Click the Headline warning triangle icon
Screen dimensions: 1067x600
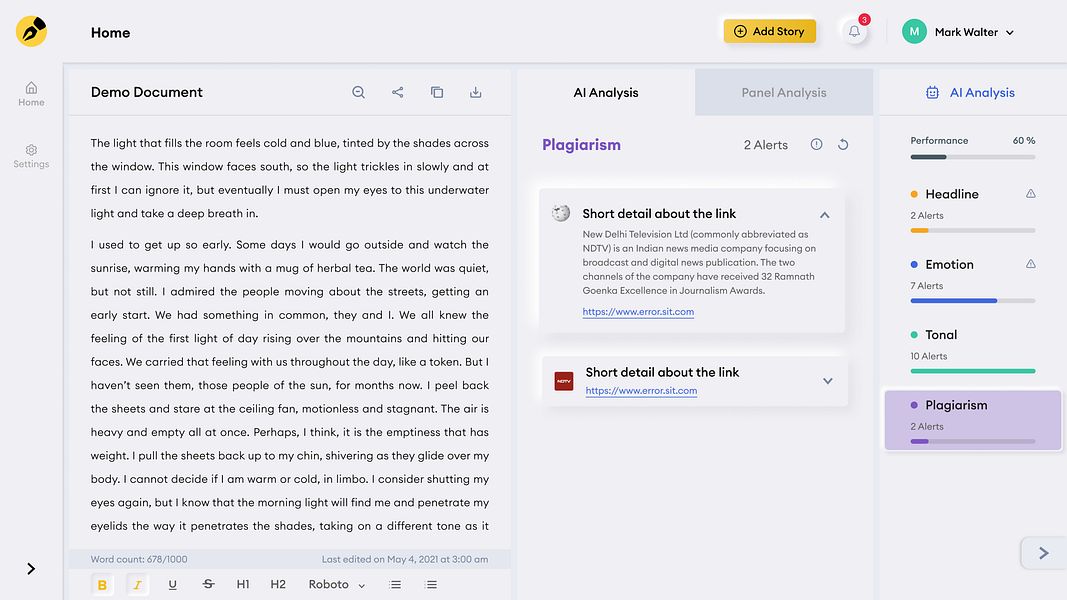point(1031,194)
